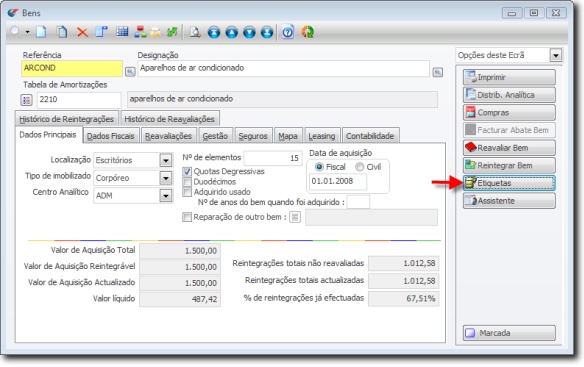Click the Referência field ARCOND
584x367 pixels.
[x=72, y=68]
